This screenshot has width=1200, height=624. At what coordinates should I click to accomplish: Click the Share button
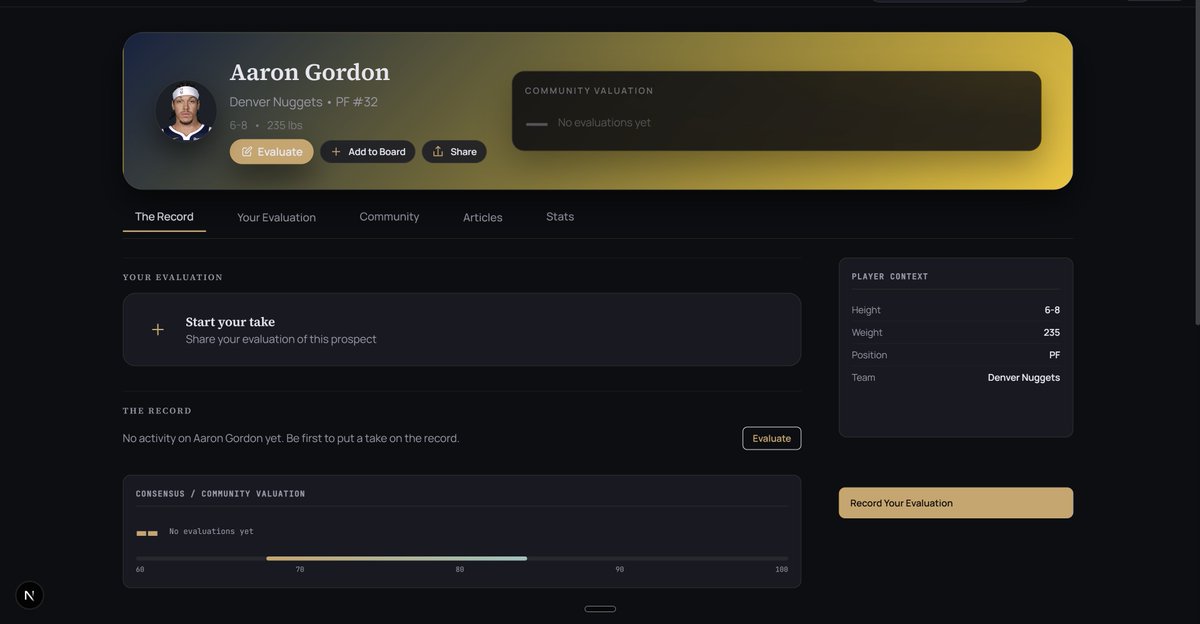(454, 152)
